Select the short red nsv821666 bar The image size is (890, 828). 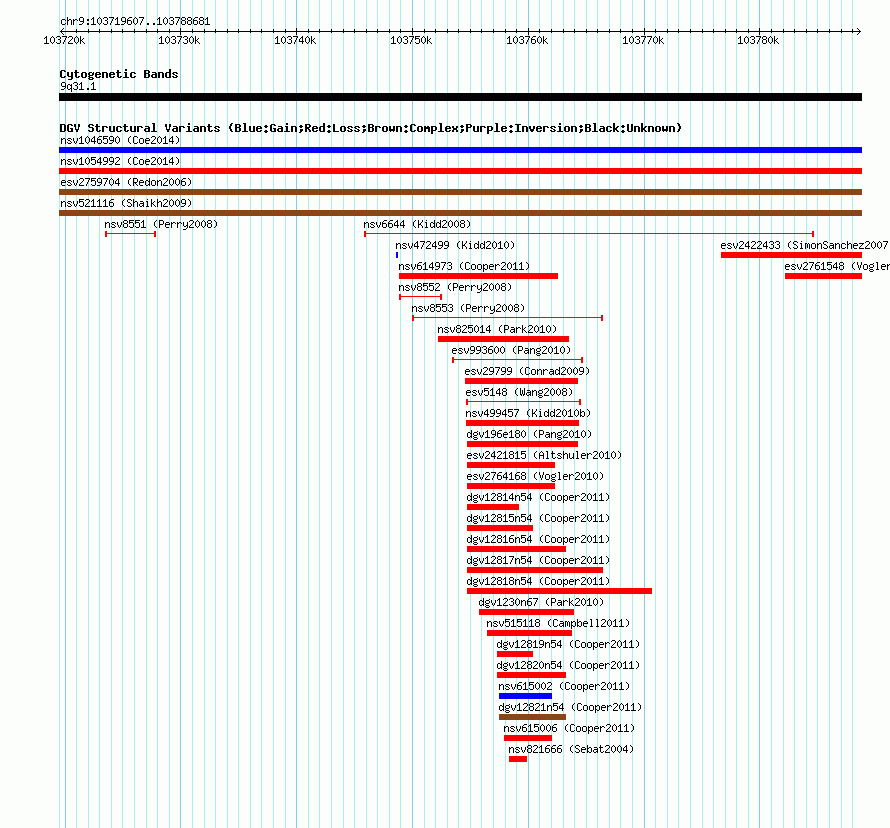[518, 759]
